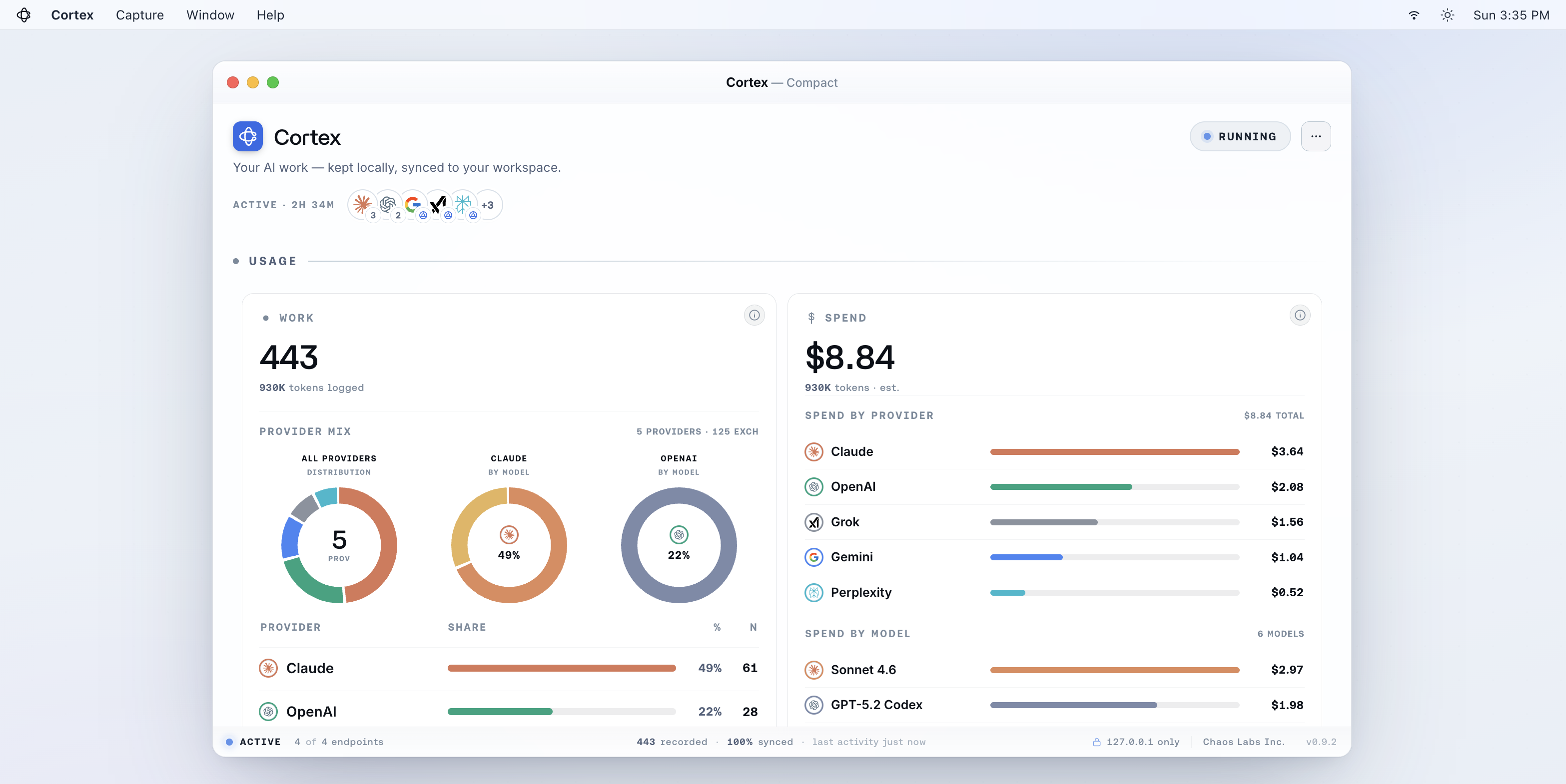Click the OpenAI icon in the provider share table

tap(268, 712)
